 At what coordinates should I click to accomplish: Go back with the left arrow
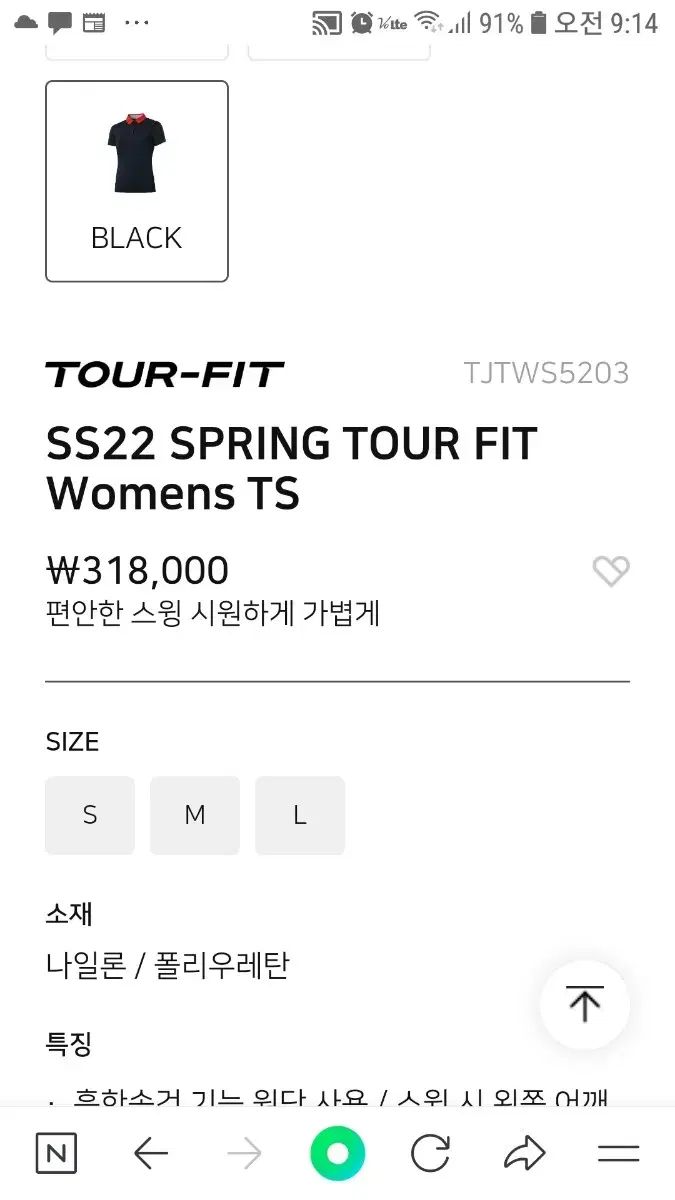pos(151,1154)
